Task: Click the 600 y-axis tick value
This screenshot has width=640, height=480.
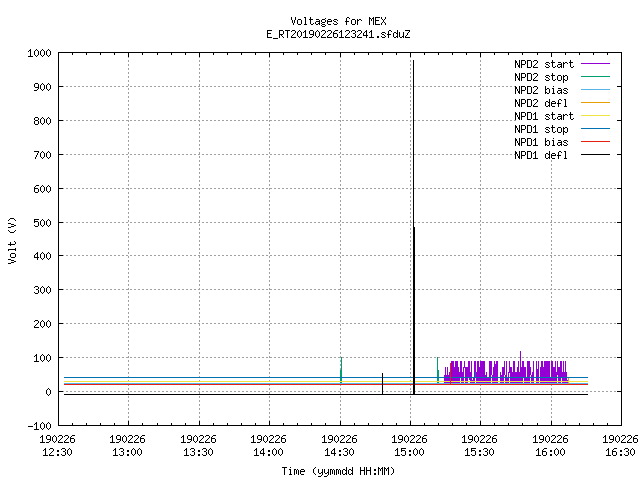Action: click(42, 189)
